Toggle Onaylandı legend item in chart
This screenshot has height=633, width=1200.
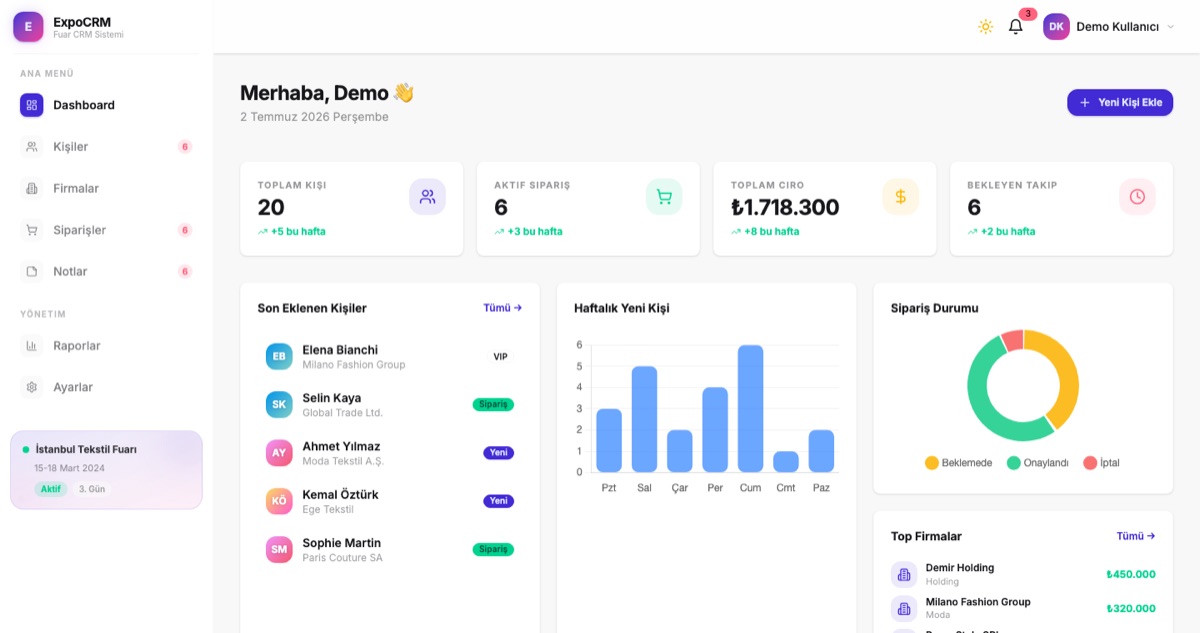tap(1038, 463)
